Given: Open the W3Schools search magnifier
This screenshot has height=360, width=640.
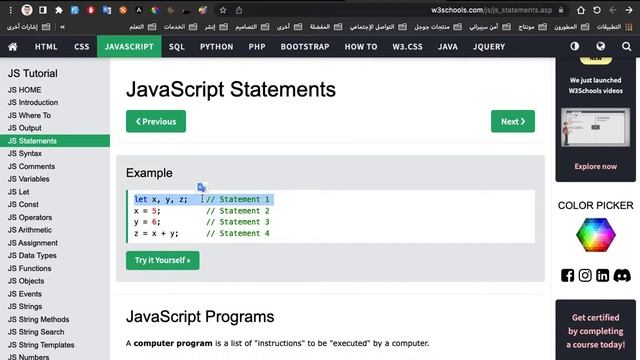Looking at the screenshot, I should pos(627,46).
